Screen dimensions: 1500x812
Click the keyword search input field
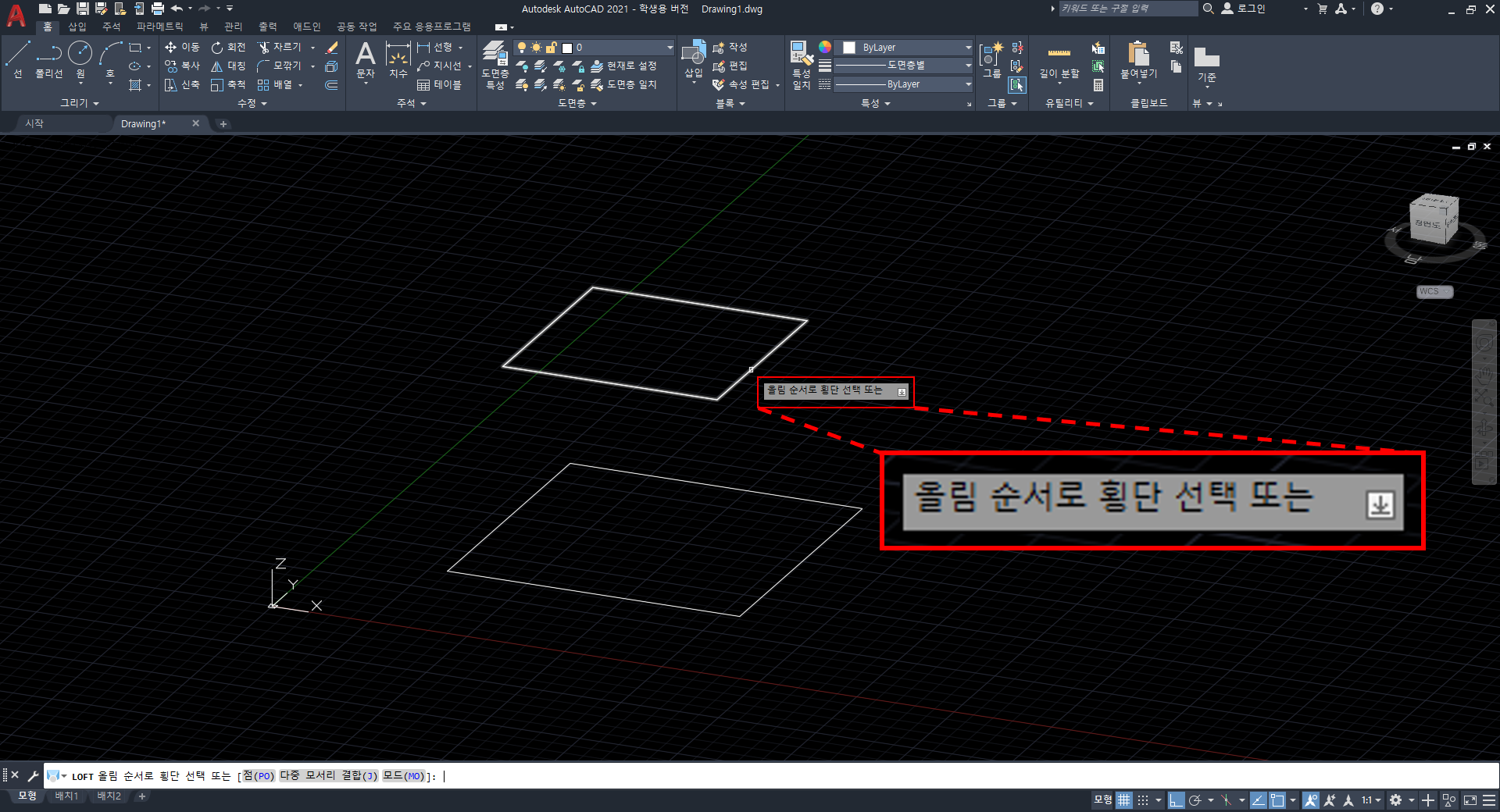[x=1127, y=9]
